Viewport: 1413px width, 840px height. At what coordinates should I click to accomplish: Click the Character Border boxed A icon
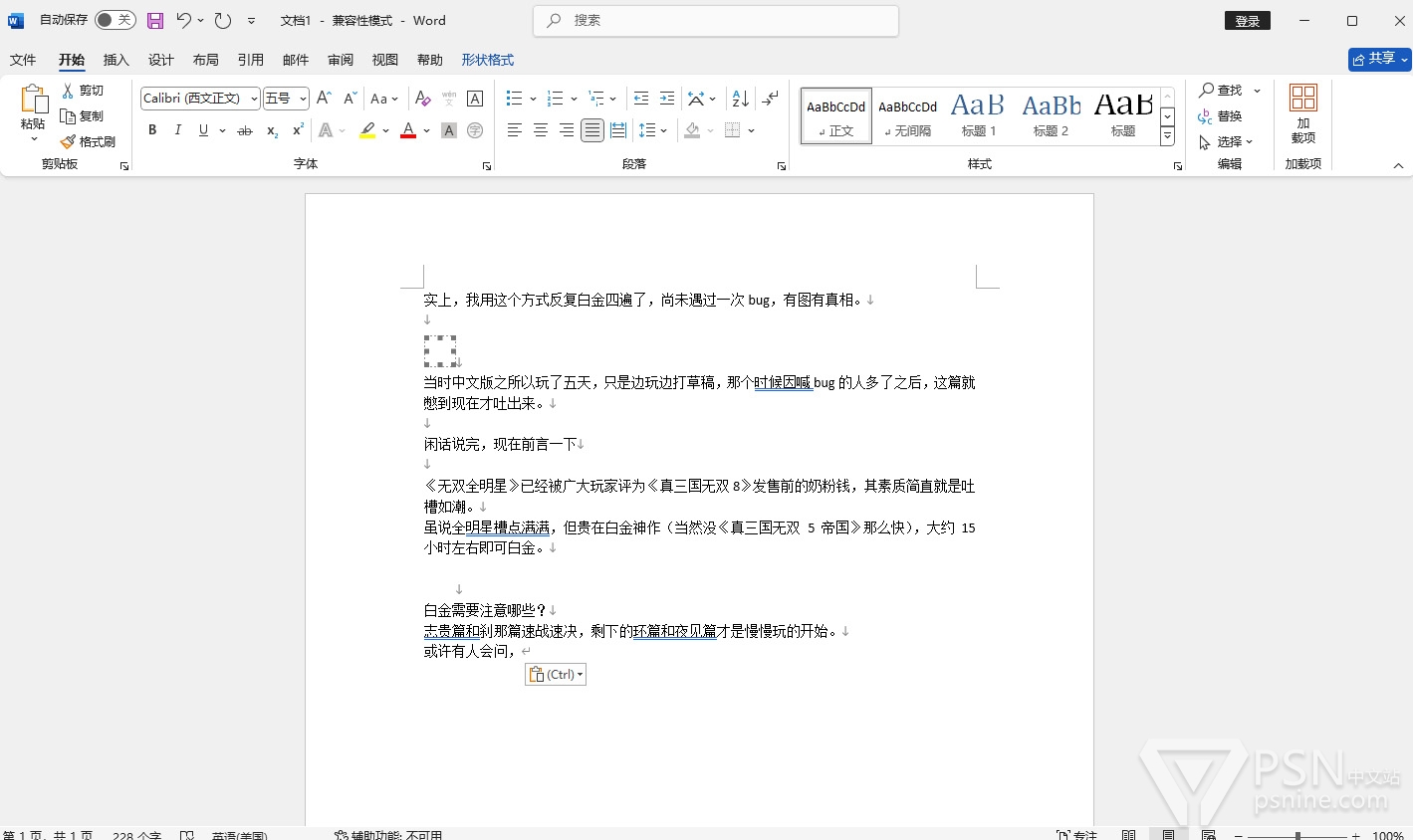[475, 99]
